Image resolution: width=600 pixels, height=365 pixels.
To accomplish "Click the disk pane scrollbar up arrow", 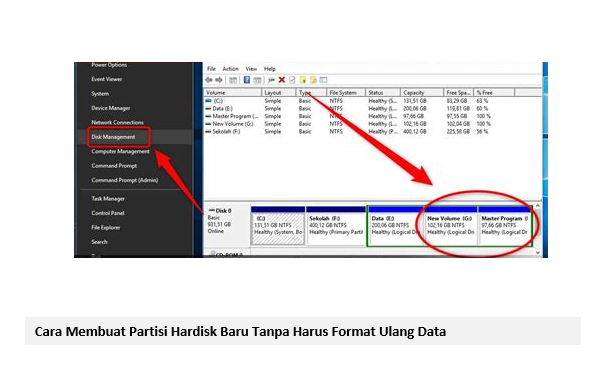I will [538, 206].
